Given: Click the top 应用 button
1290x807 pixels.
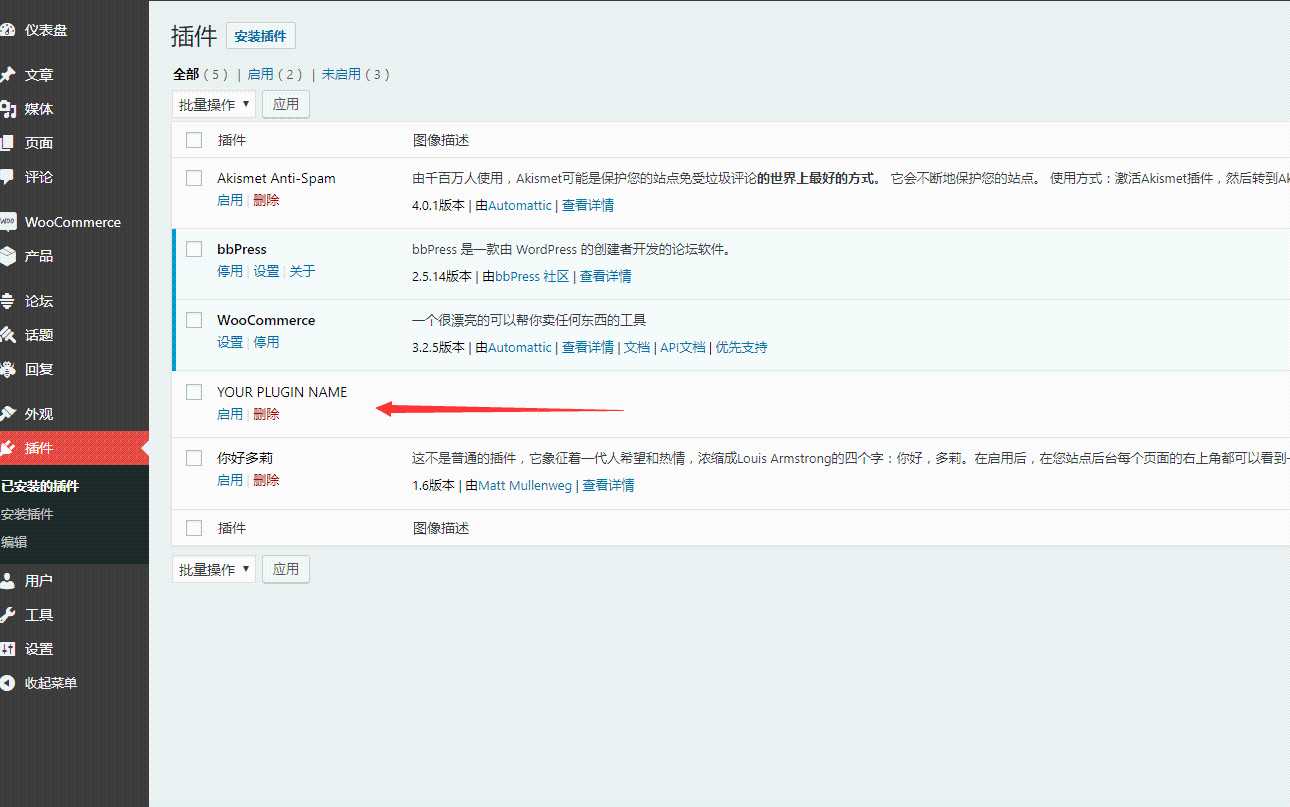Looking at the screenshot, I should point(286,104).
